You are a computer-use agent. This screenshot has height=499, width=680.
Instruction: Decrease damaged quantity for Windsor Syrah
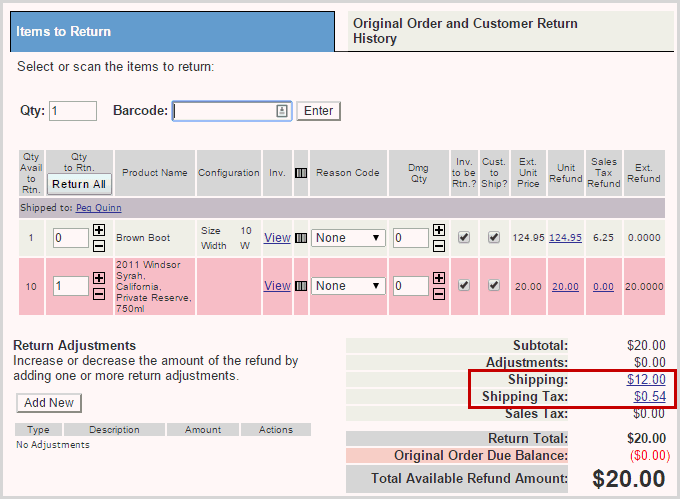[x=439, y=293]
